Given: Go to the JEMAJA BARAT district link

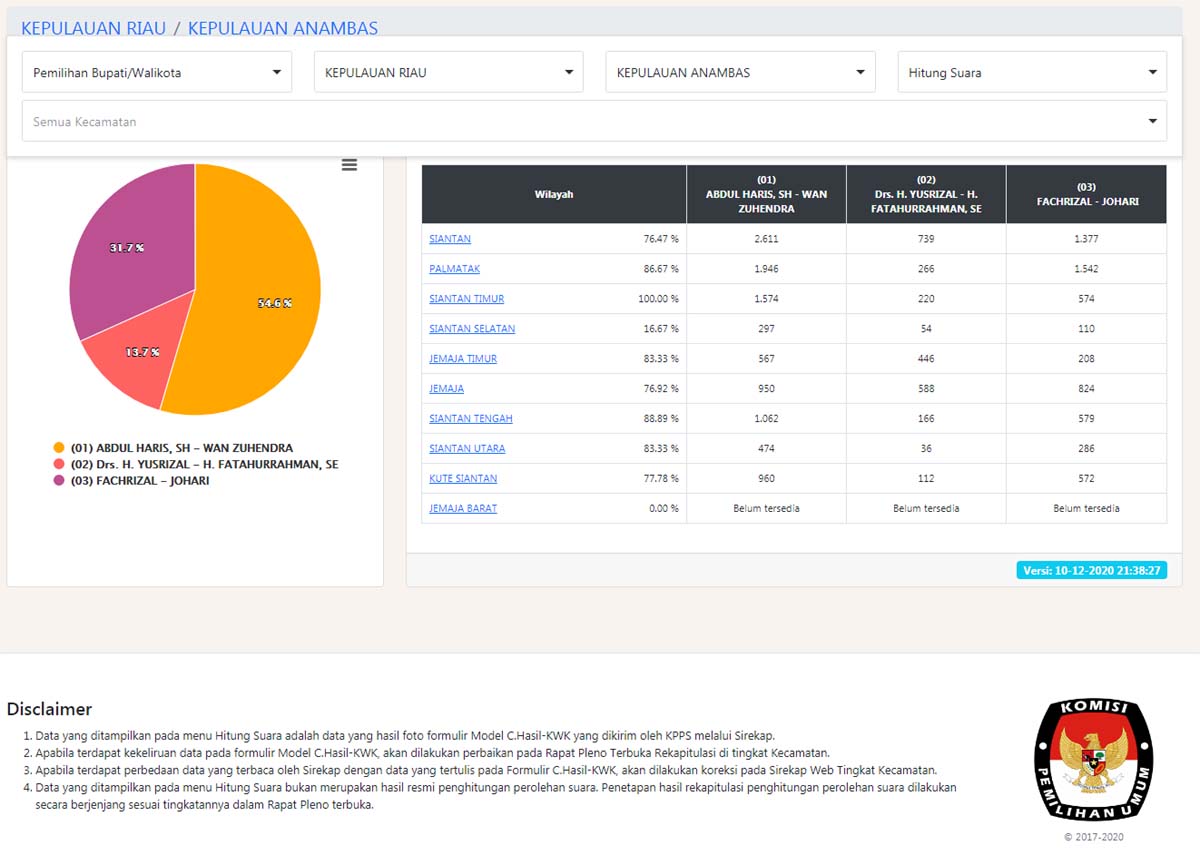Looking at the screenshot, I should click(x=463, y=509).
